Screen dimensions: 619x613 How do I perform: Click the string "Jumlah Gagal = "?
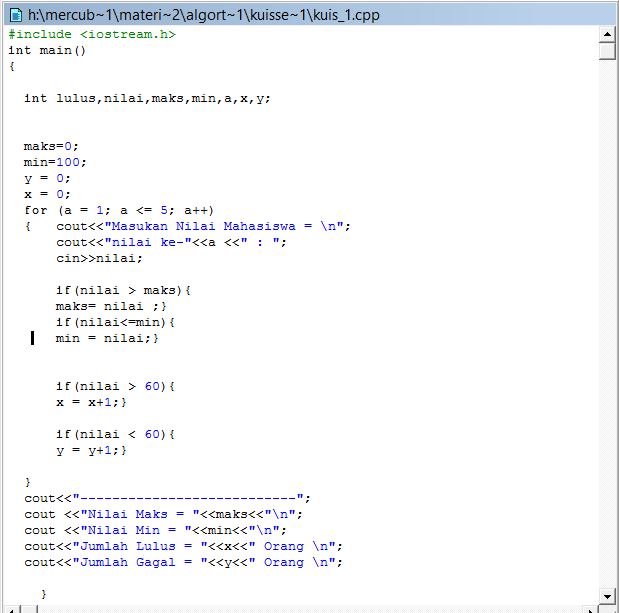[140, 562]
